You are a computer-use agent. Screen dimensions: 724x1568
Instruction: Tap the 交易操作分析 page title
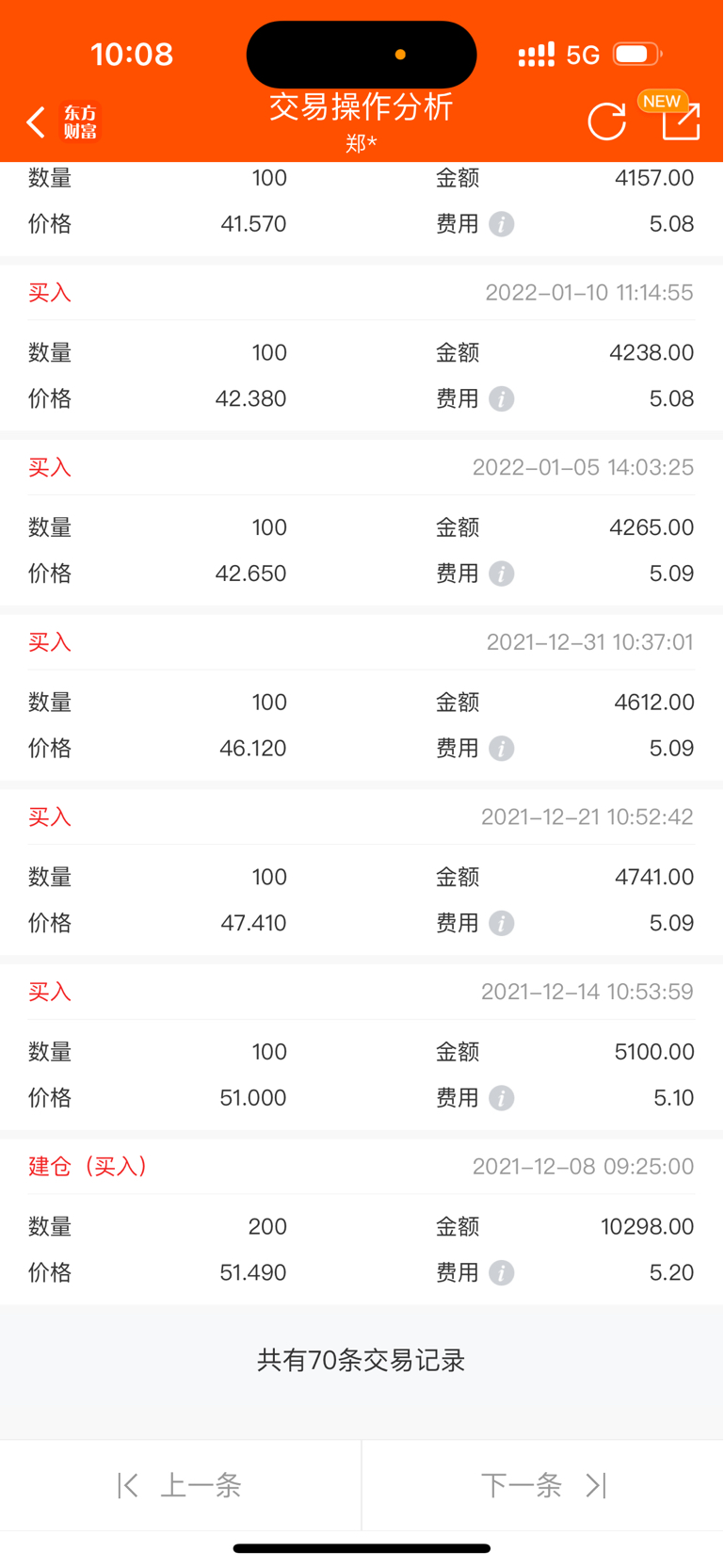click(x=362, y=106)
